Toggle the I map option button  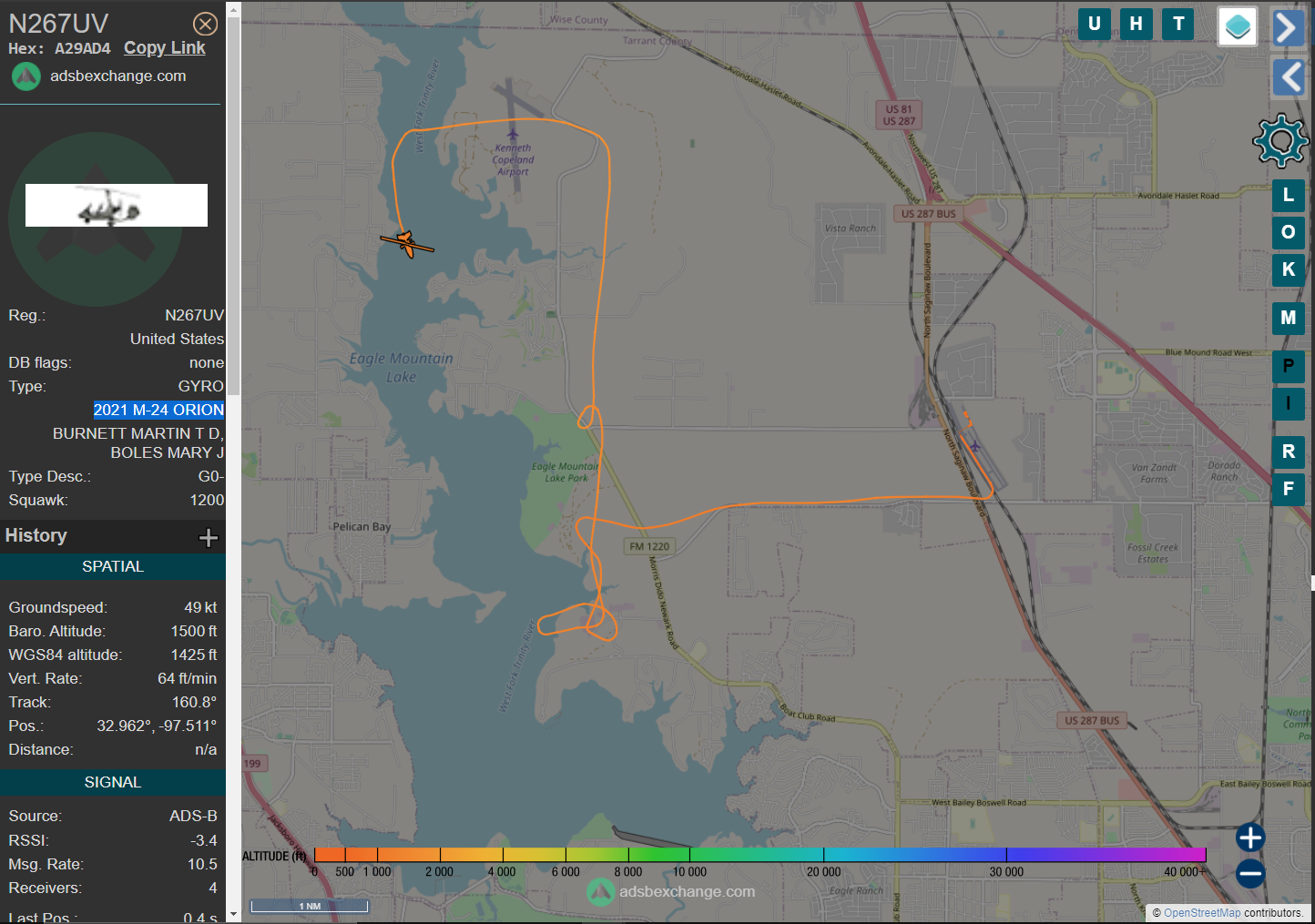1288,403
